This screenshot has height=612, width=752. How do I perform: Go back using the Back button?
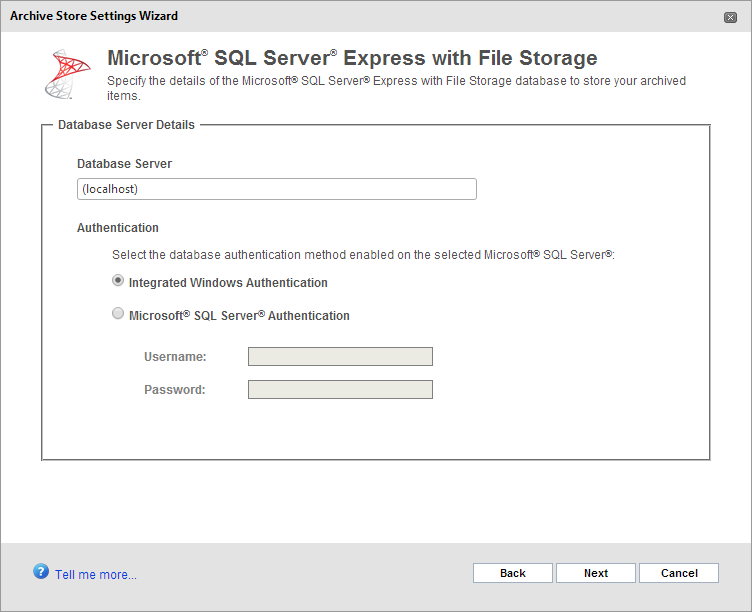click(x=512, y=573)
